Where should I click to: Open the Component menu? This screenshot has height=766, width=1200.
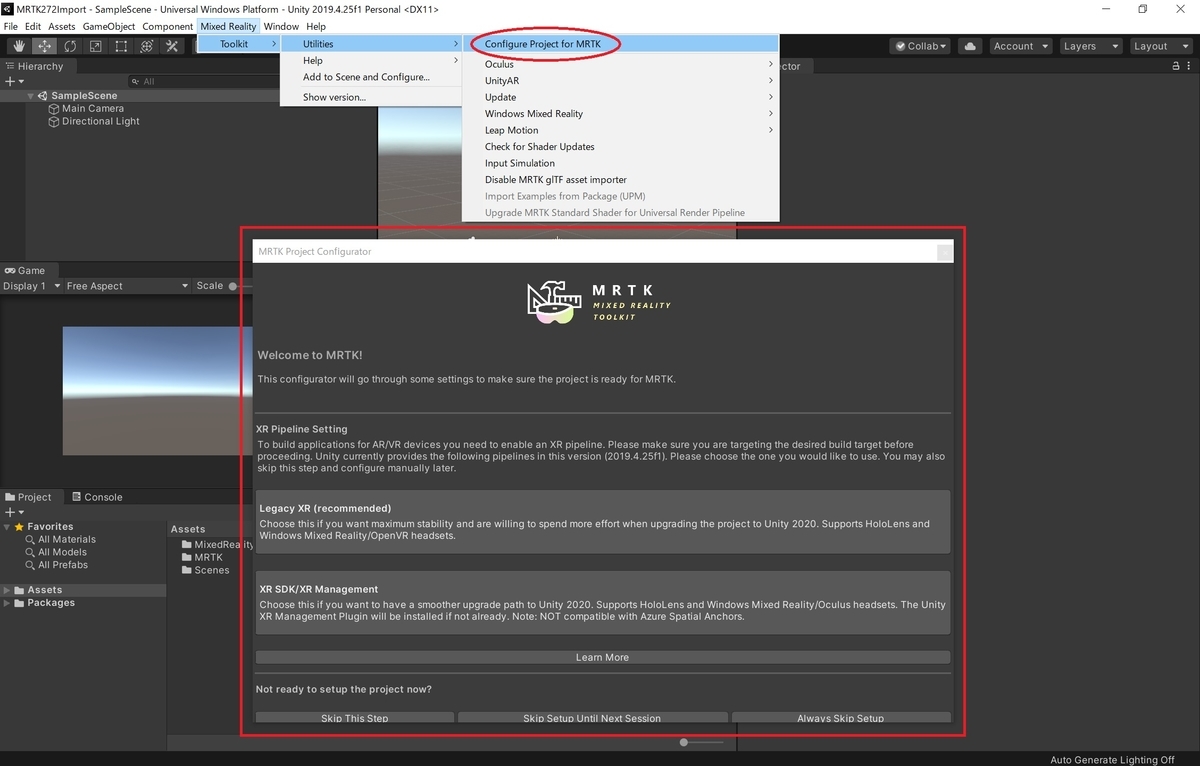[x=167, y=26]
